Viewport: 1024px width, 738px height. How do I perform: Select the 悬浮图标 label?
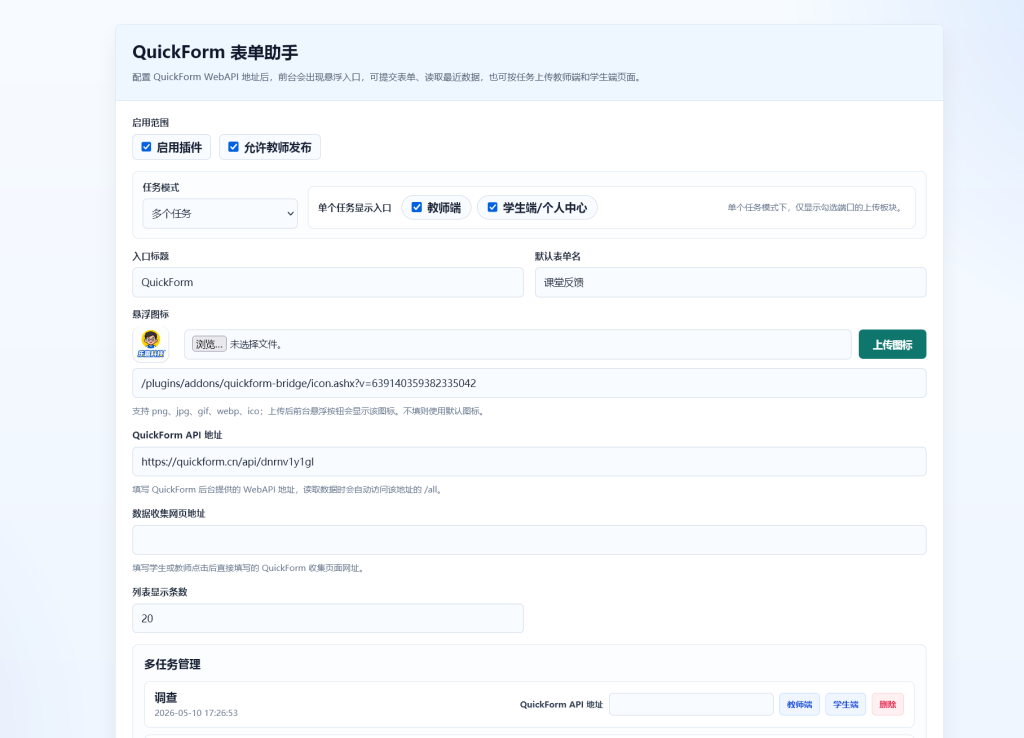[150, 314]
